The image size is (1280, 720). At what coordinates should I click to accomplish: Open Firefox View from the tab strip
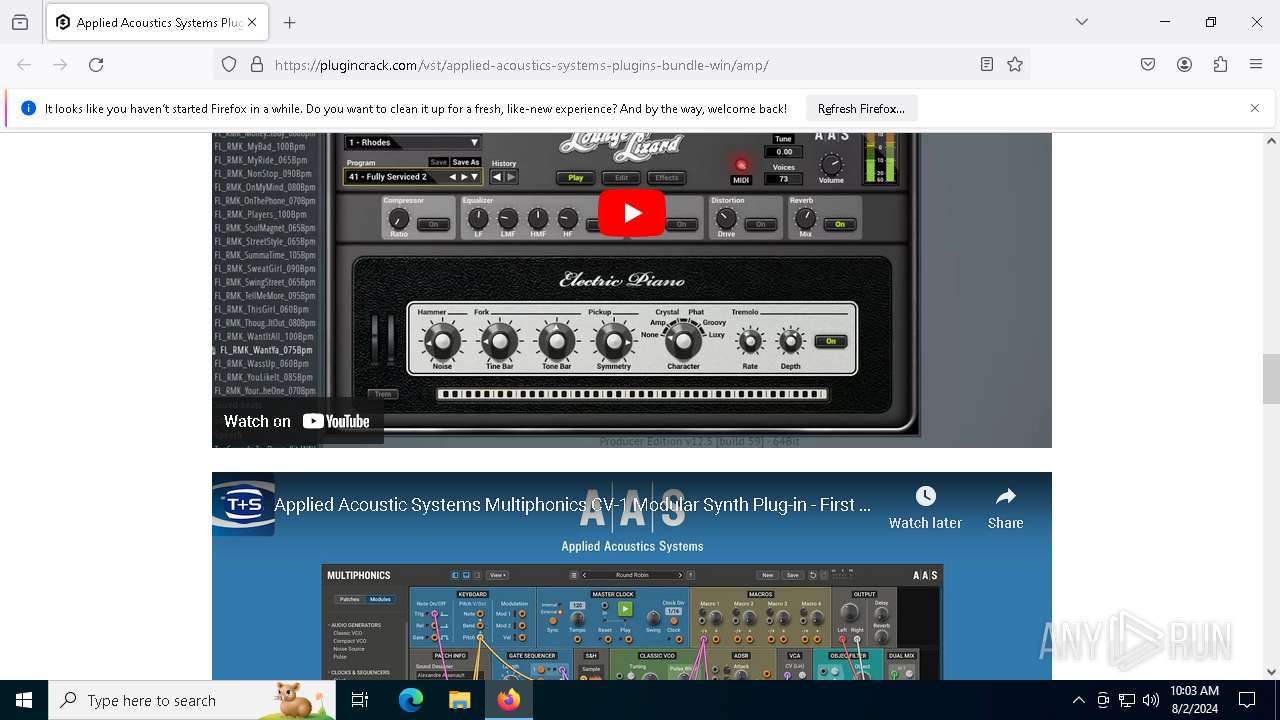pos(20,22)
